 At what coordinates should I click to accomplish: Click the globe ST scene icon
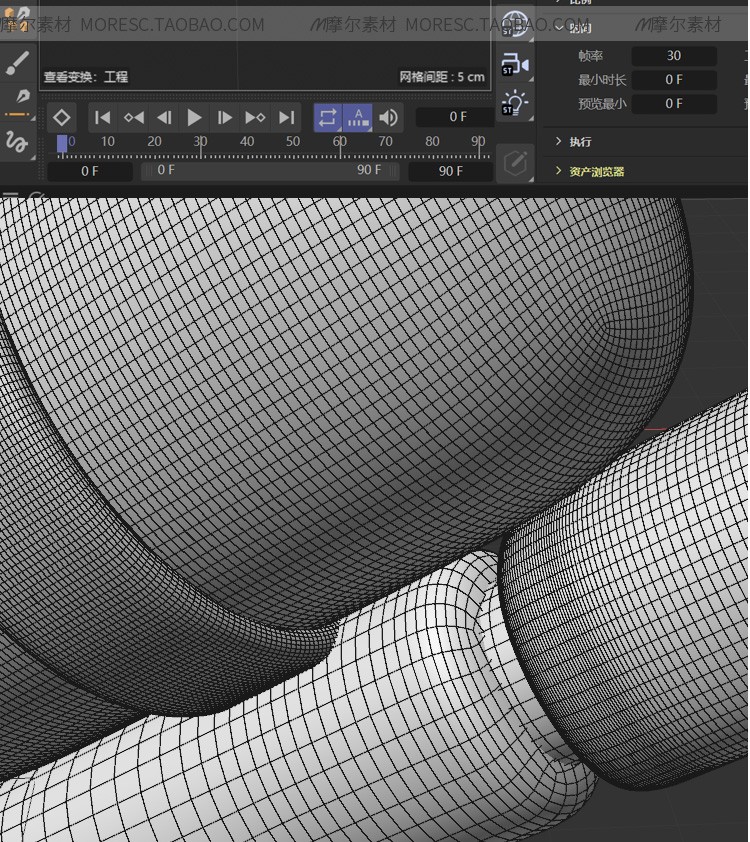[514, 24]
